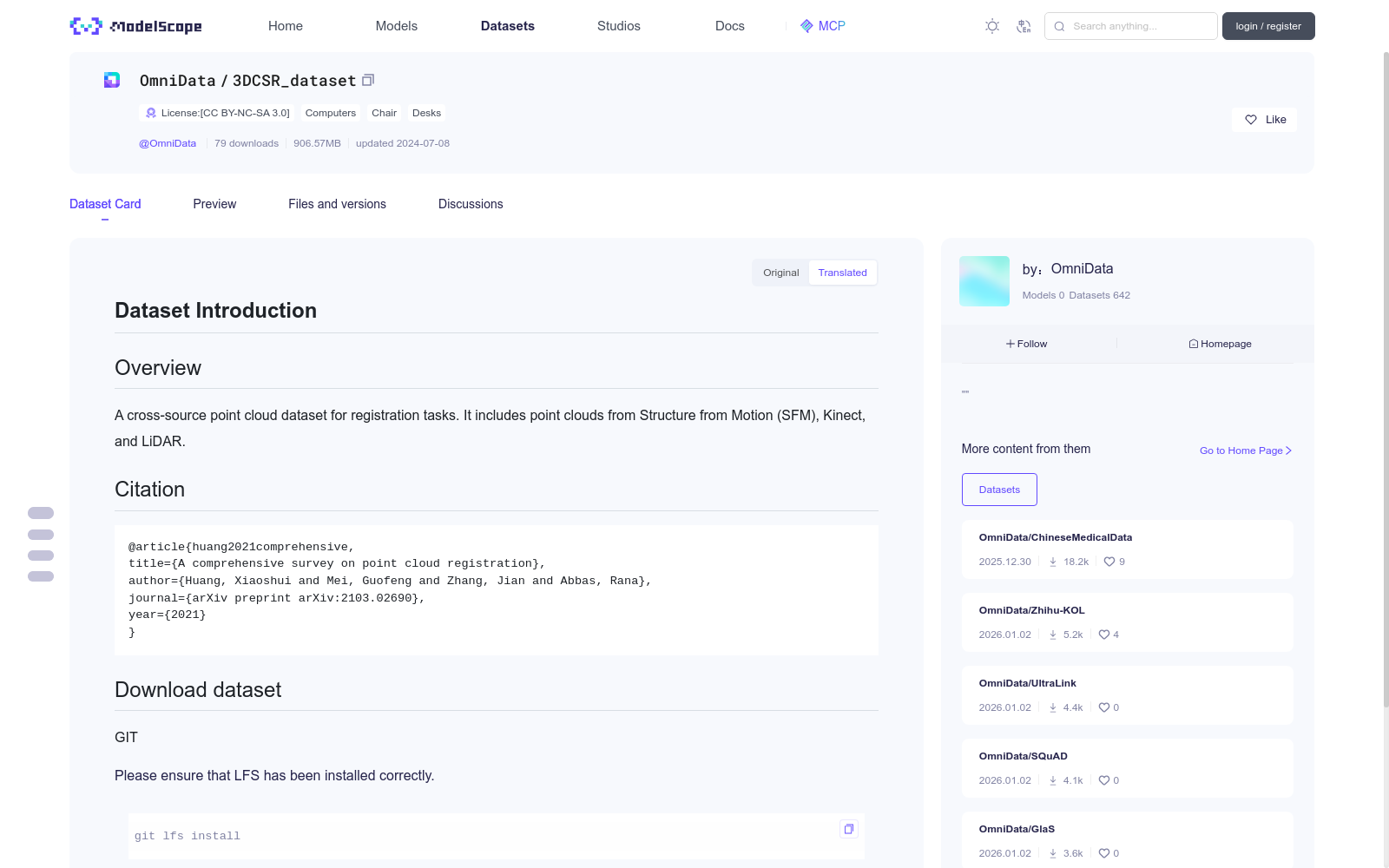Open the Models nav item

pyautogui.click(x=397, y=26)
